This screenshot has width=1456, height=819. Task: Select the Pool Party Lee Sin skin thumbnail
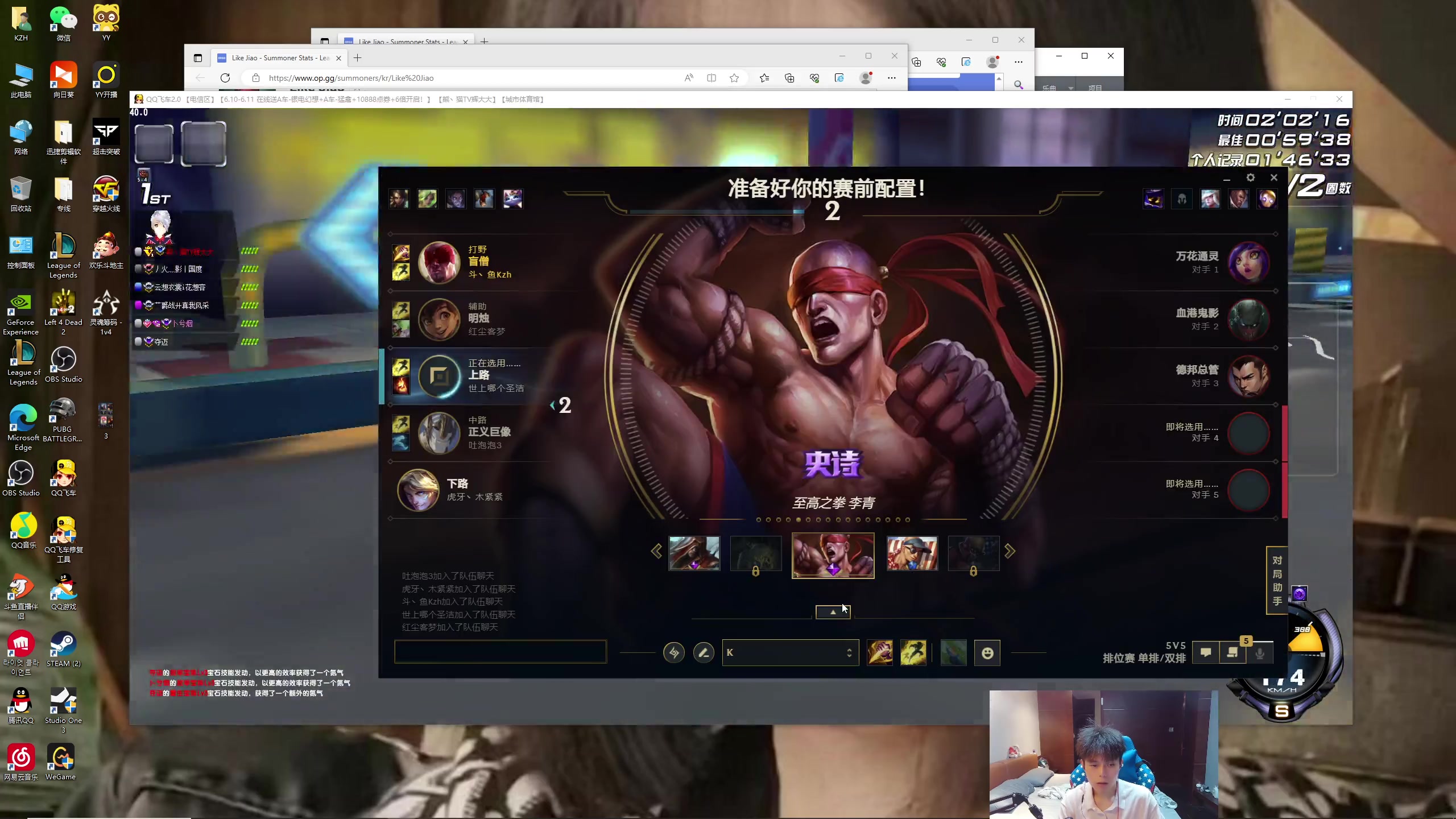point(912,553)
